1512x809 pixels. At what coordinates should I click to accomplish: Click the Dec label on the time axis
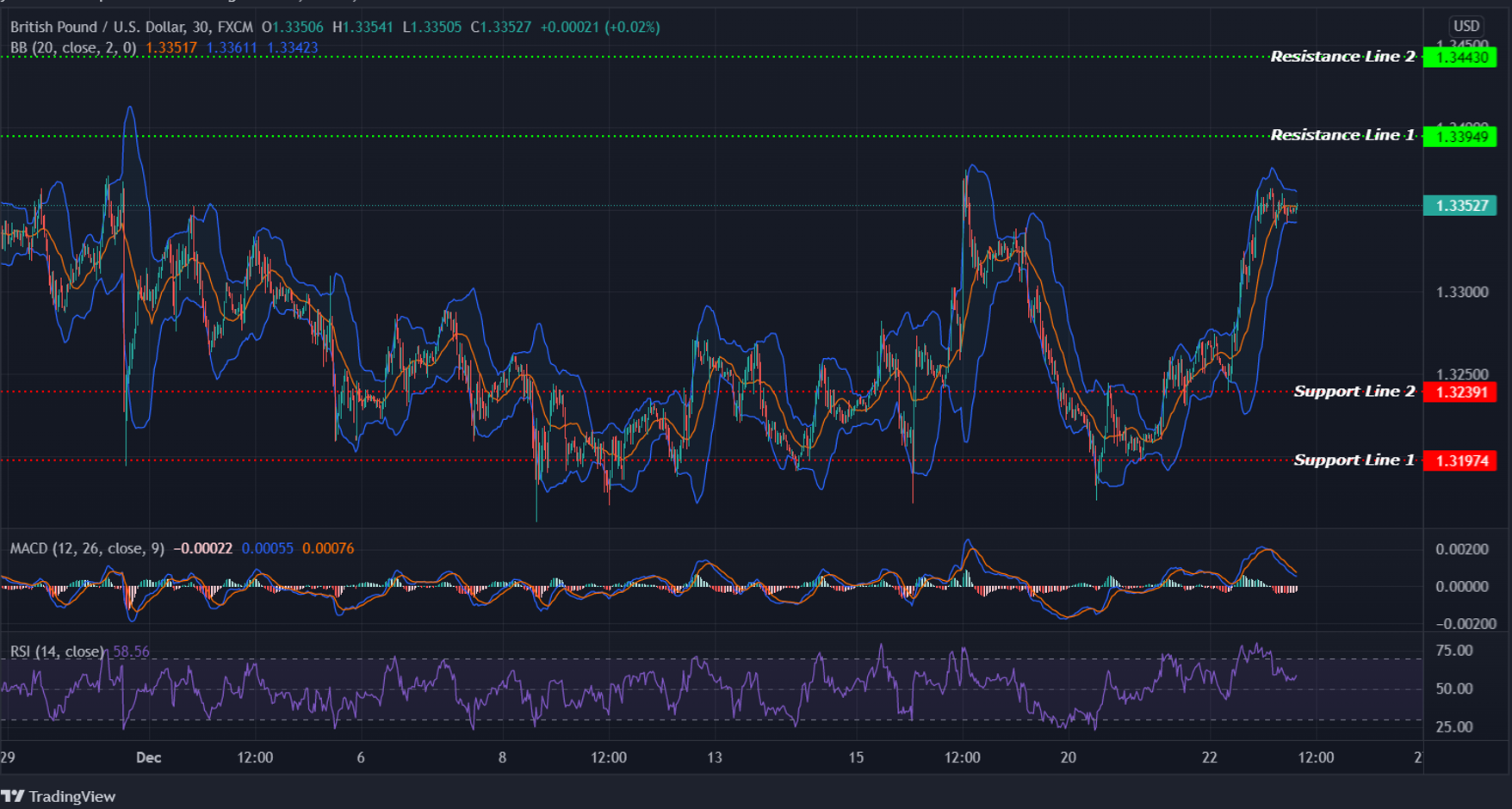pyautogui.click(x=148, y=758)
